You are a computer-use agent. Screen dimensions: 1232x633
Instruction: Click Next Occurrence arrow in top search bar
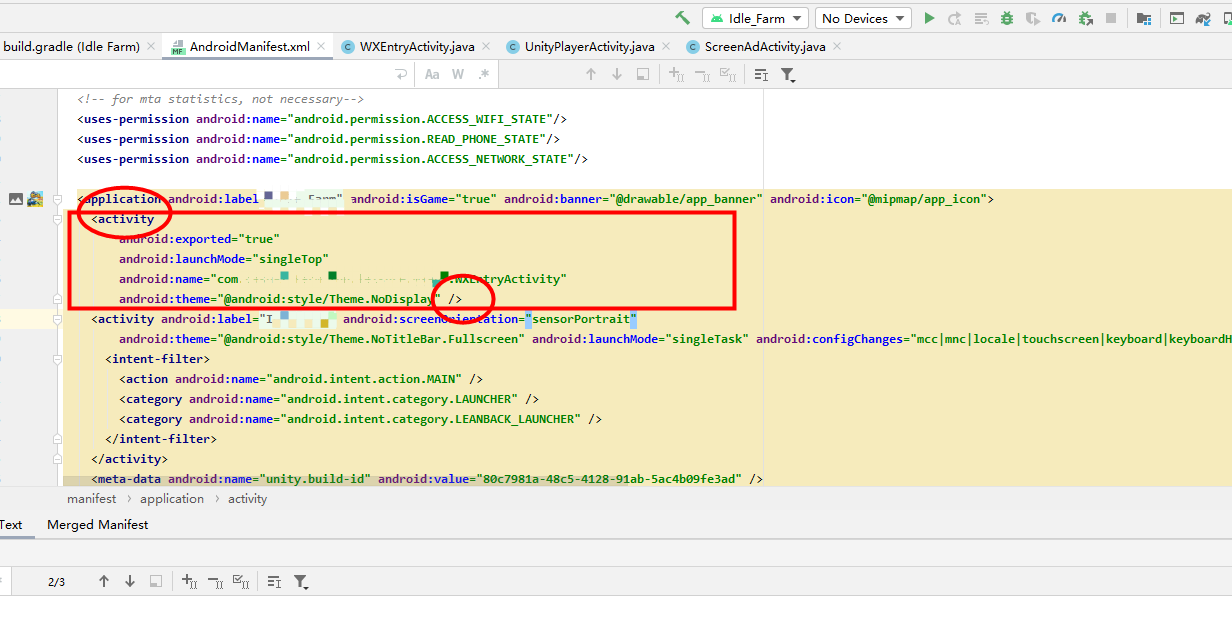click(617, 74)
